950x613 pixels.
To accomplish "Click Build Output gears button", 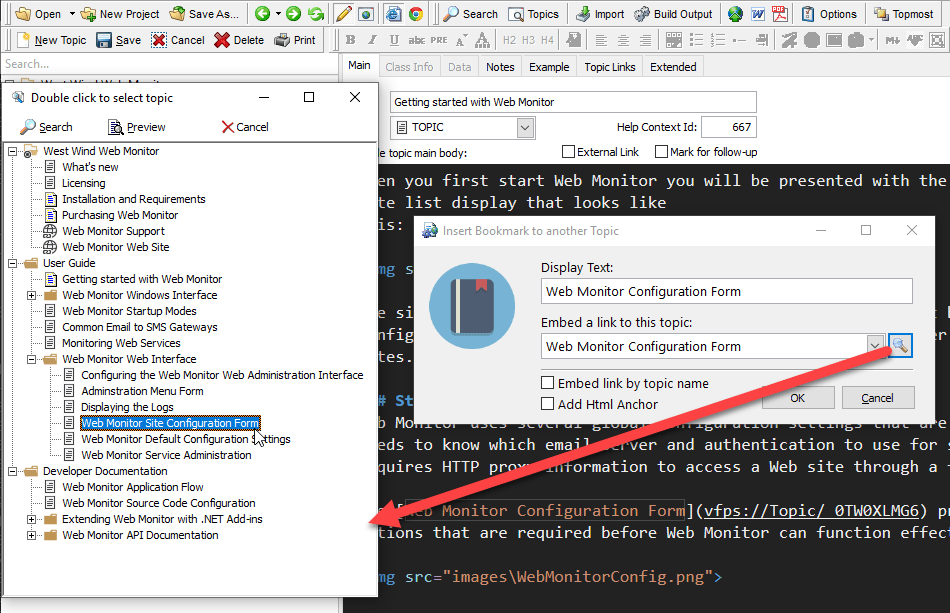I will (x=674, y=14).
